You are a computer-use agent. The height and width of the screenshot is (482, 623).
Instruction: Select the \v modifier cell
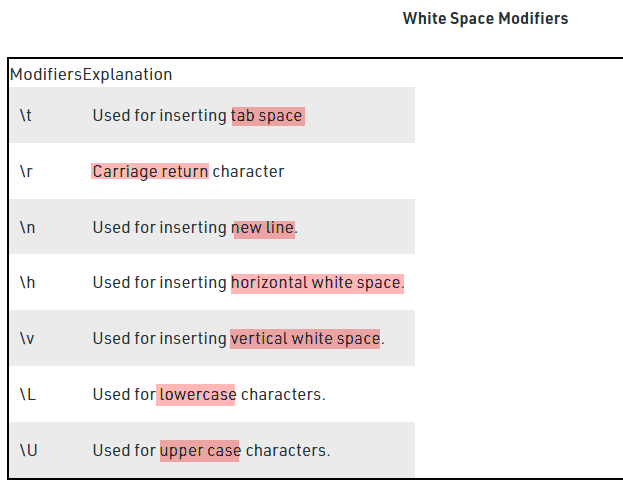(27, 338)
